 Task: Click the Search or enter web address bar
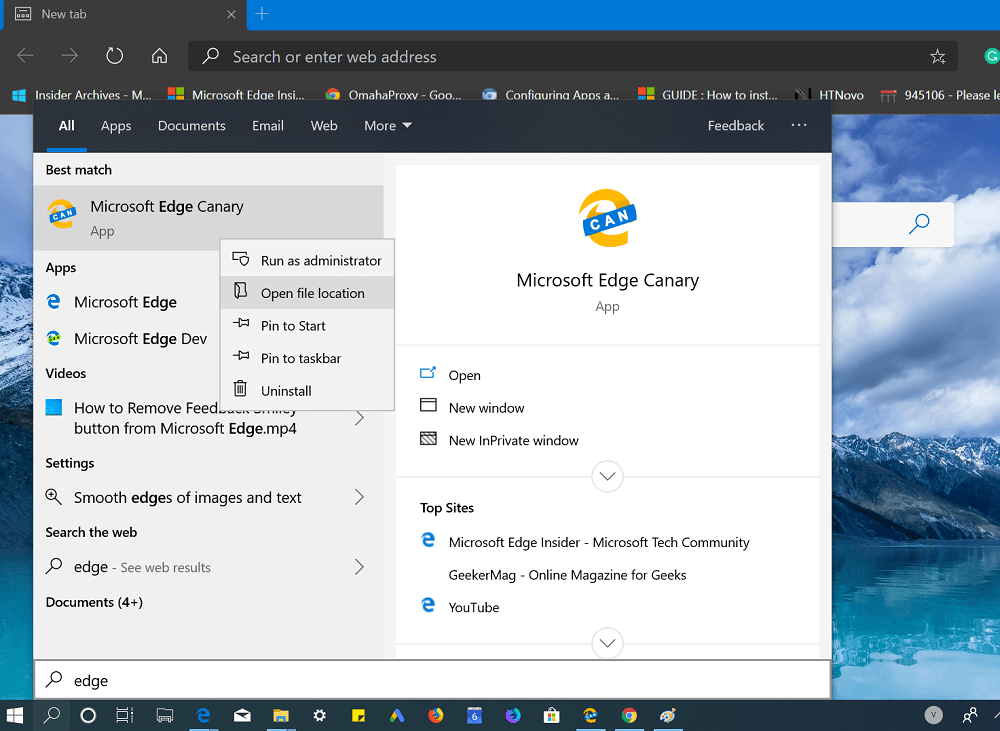(573, 57)
